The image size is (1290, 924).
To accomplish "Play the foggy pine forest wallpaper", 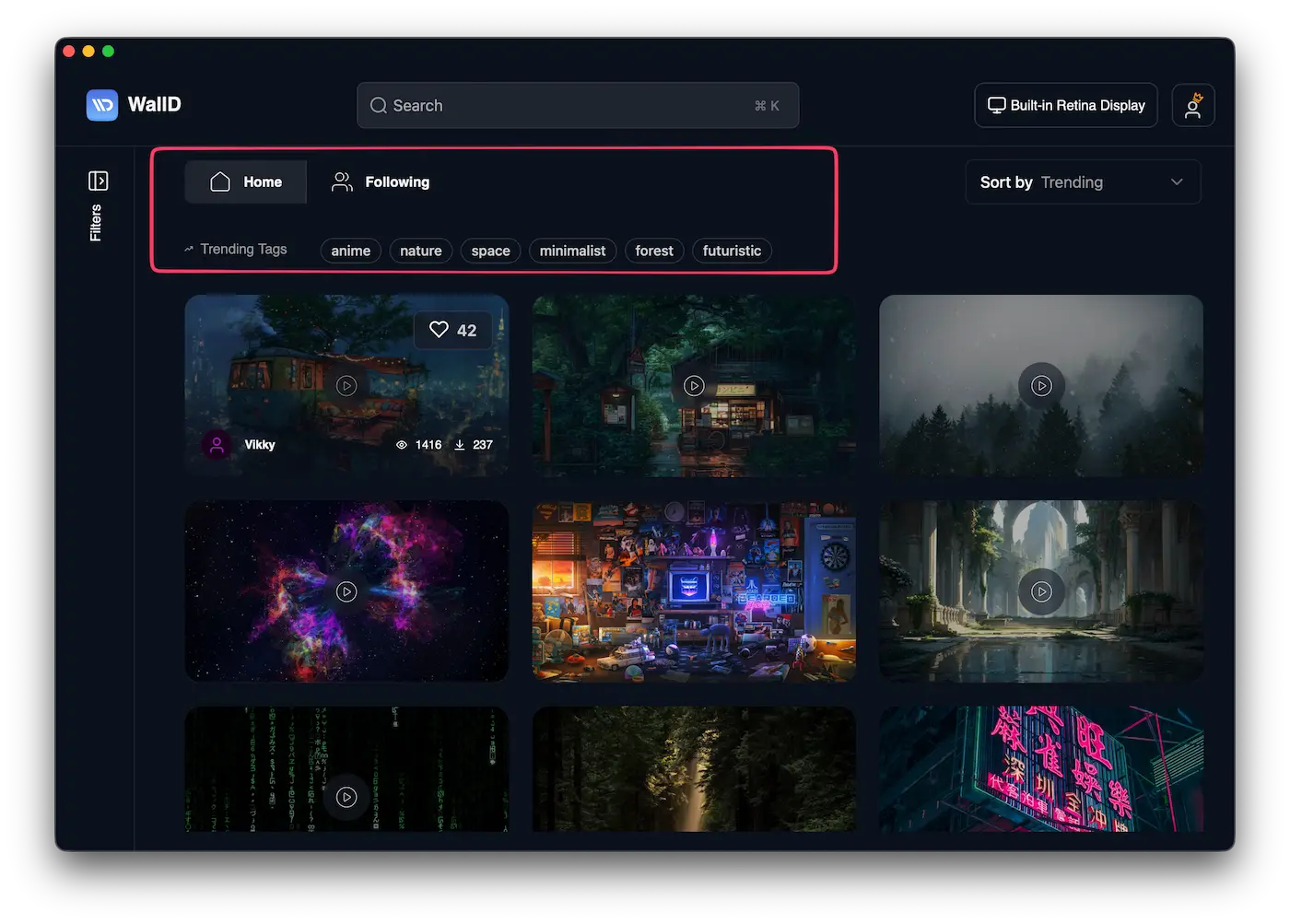I will pos(1041,386).
